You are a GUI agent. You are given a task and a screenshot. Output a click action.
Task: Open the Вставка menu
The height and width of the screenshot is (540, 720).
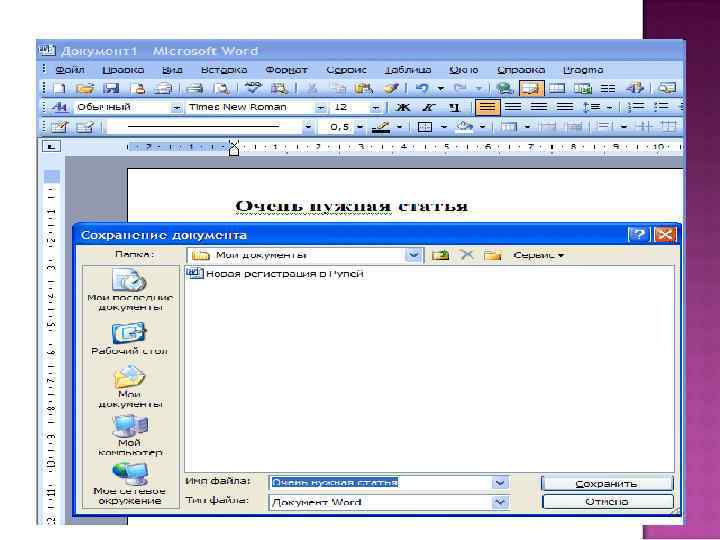point(224,70)
